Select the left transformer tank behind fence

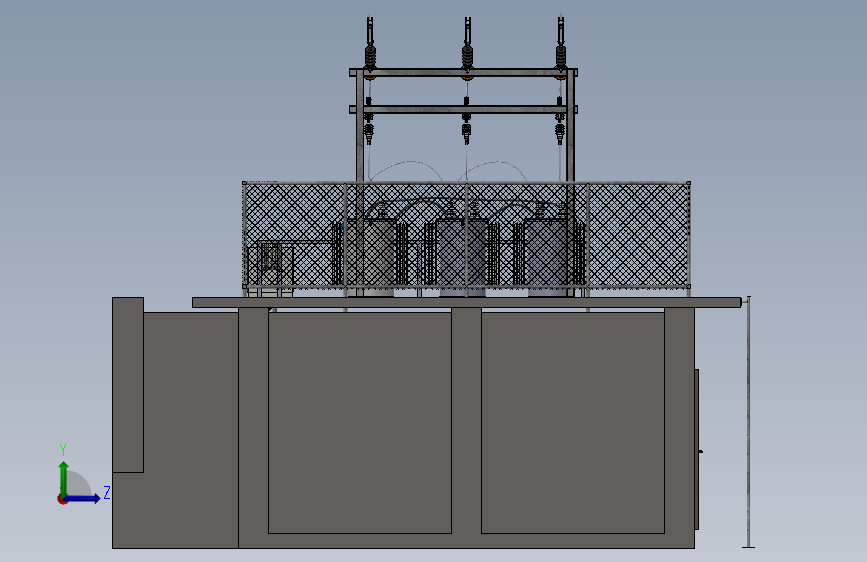pyautogui.click(x=370, y=257)
